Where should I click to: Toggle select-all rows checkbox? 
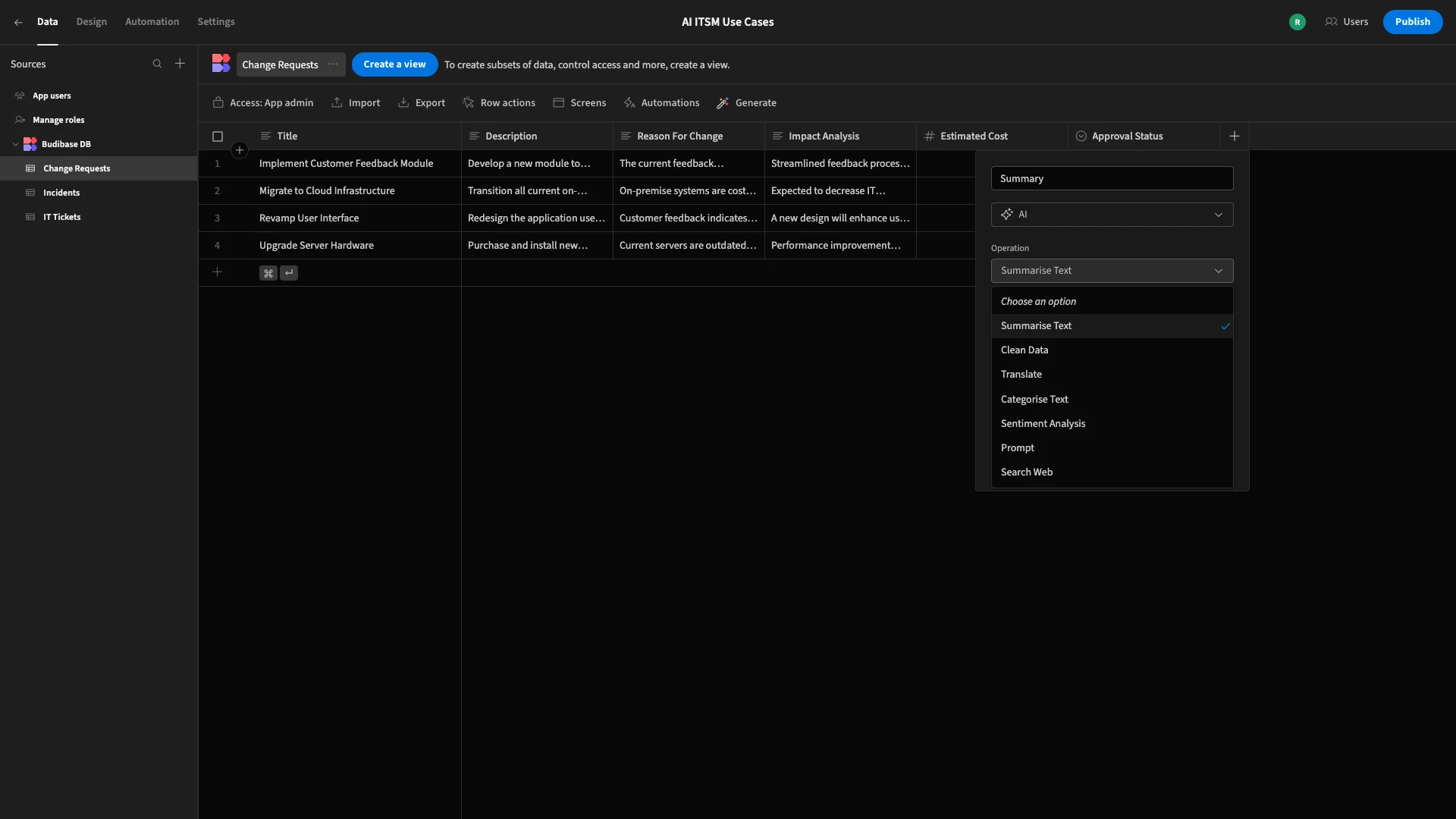pyautogui.click(x=218, y=136)
